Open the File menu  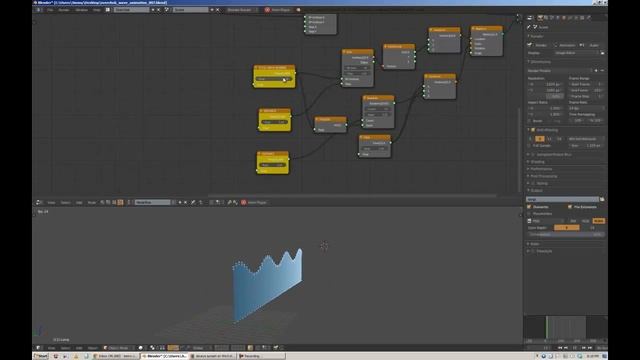tap(50, 10)
